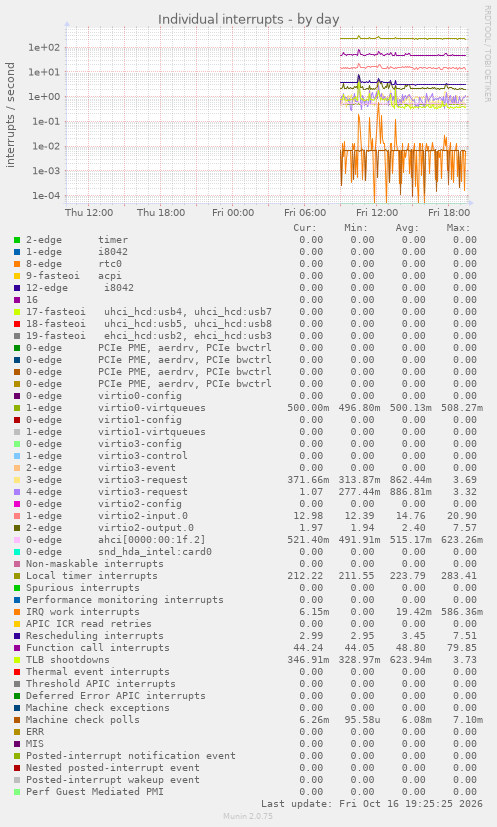Click the '19-fasteoi ehci_hcd:usb2, ehci_hcd:usb3' legend label
497x827 pixels.
(x=149, y=336)
